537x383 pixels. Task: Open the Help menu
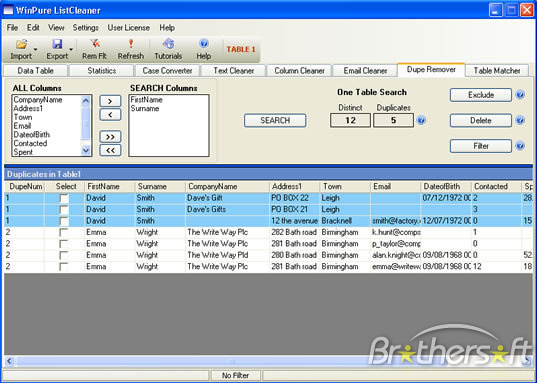pyautogui.click(x=167, y=28)
